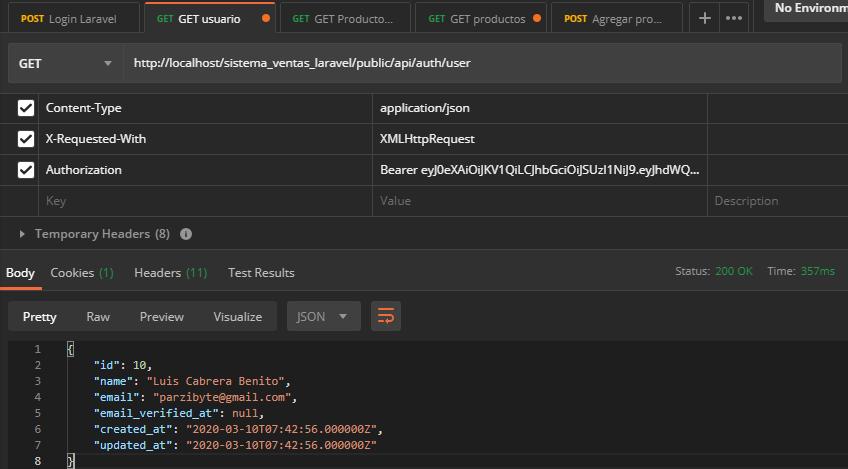Switch to GET productos request tab
848x469 pixels.
(481, 18)
